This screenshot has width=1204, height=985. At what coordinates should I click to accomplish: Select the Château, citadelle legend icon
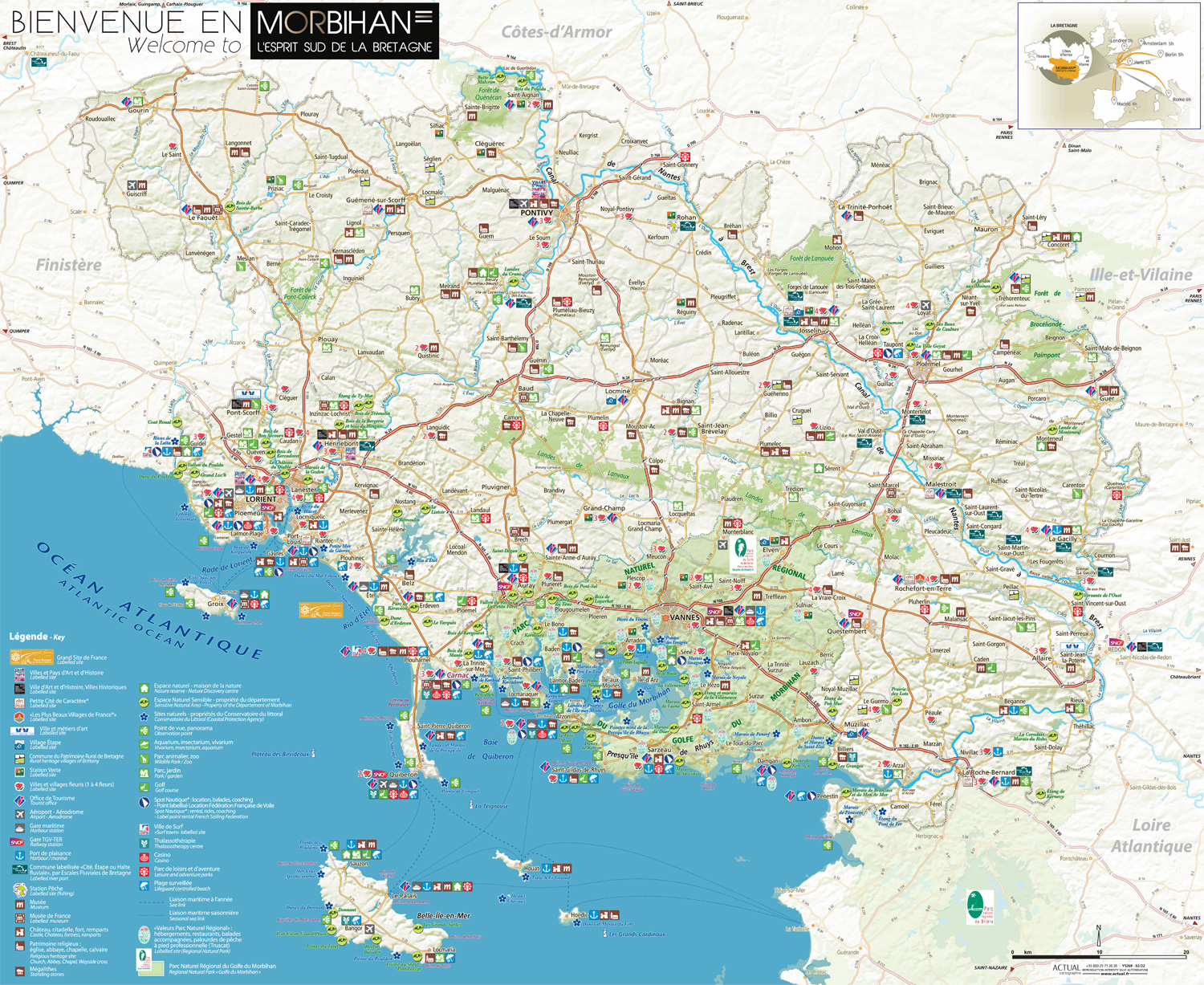20,930
